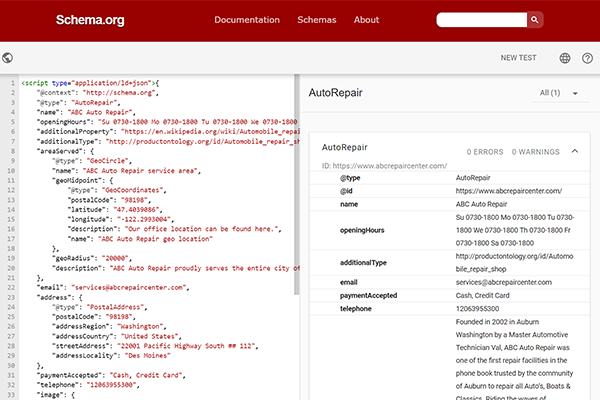
Task: Click the "areaServed" code line
Action: pos(65,151)
